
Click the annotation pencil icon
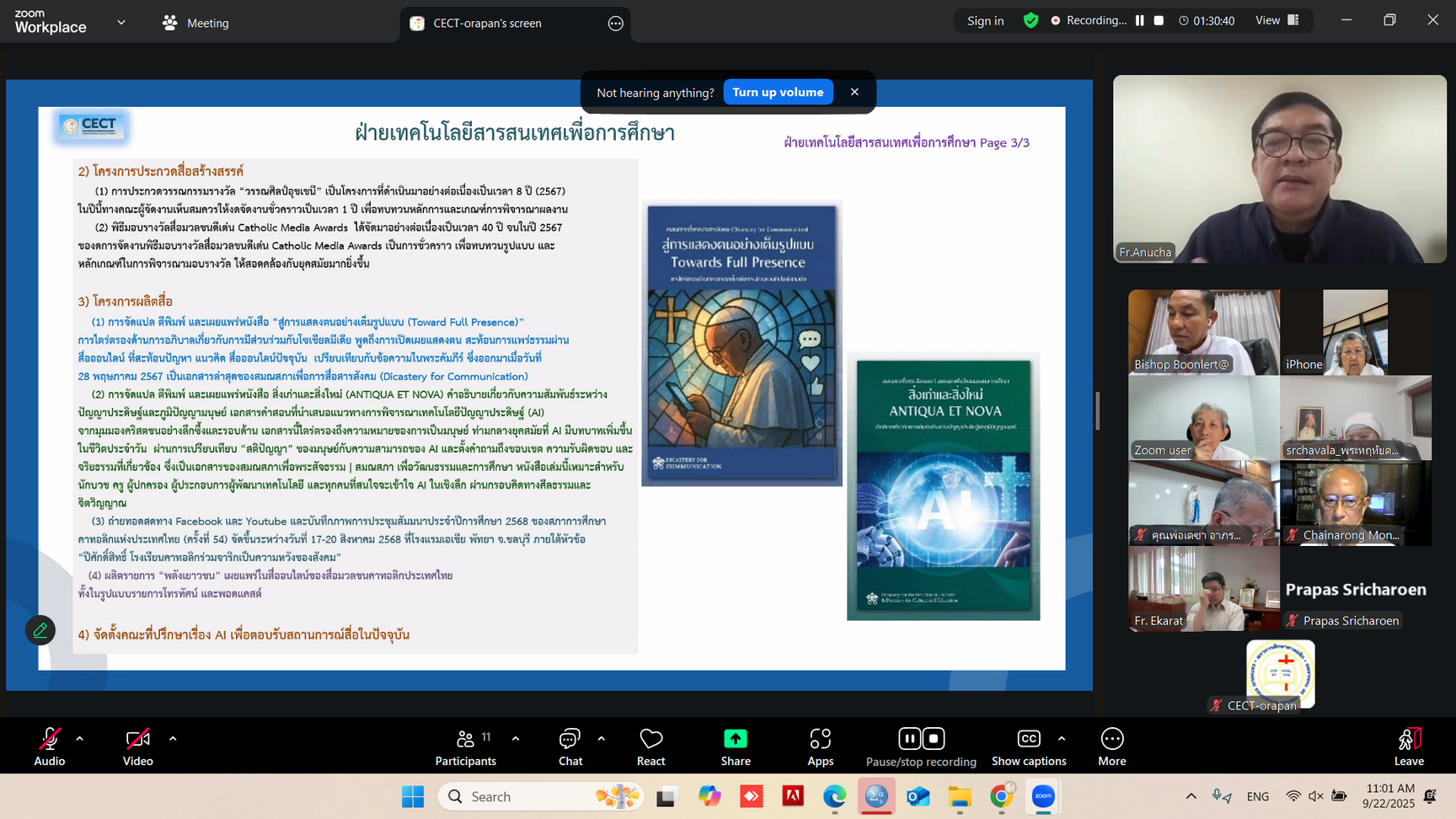[x=40, y=630]
